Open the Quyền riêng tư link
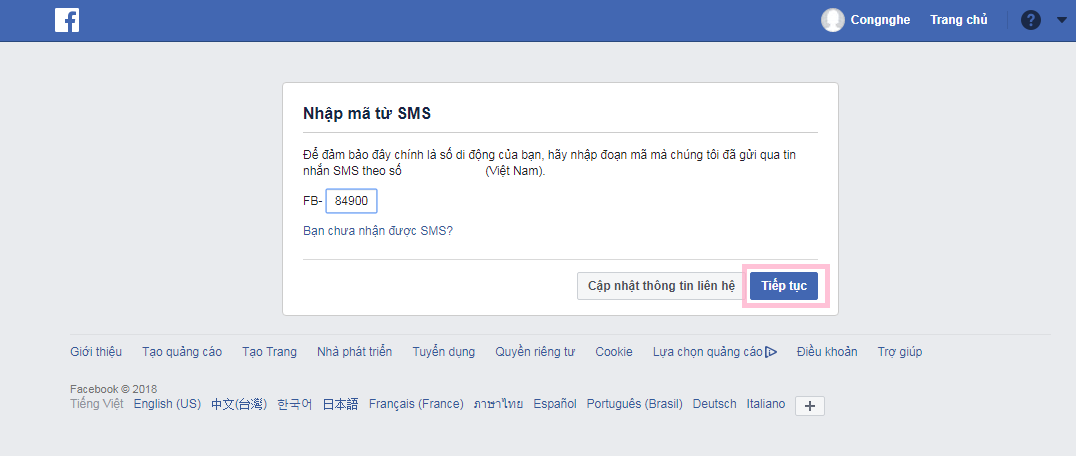 [535, 352]
